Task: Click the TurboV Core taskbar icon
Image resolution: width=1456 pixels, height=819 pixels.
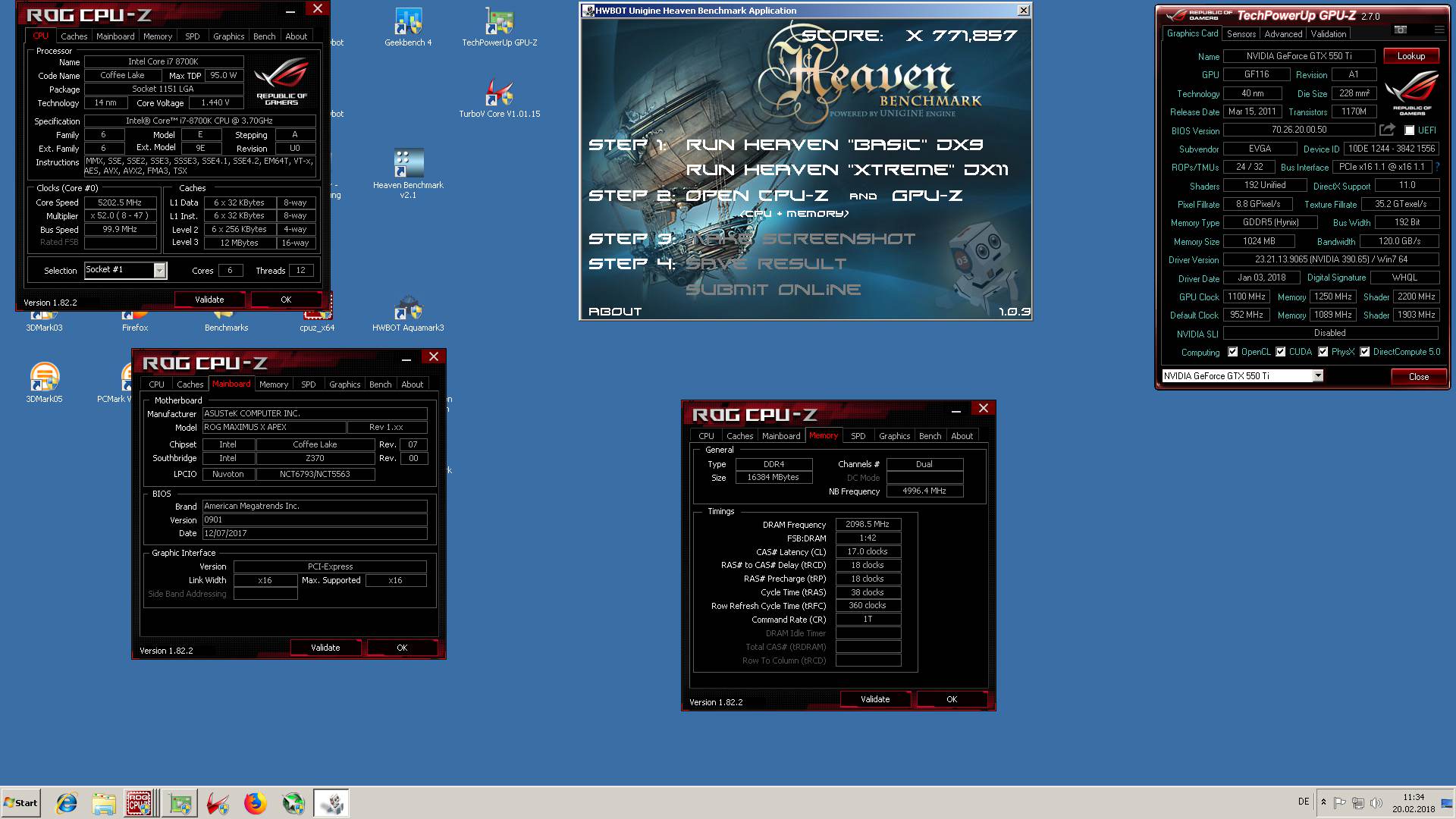Action: [218, 803]
